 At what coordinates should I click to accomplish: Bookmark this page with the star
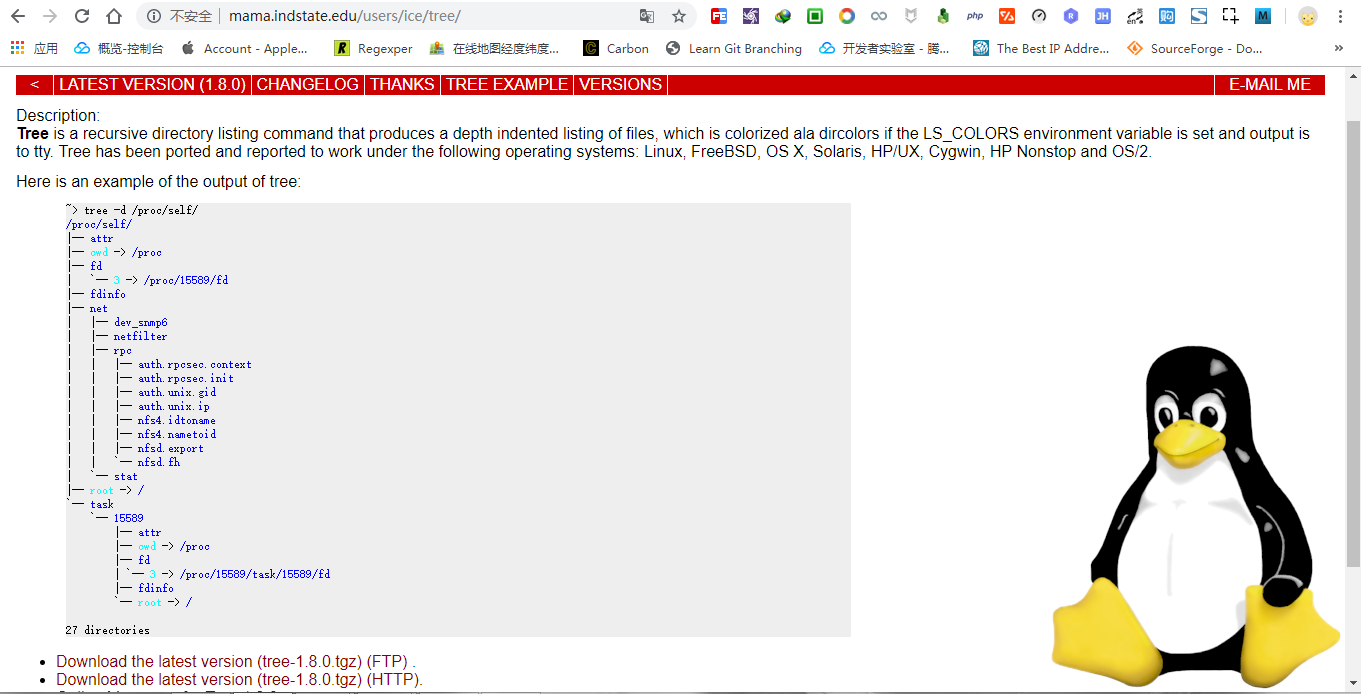coord(679,16)
